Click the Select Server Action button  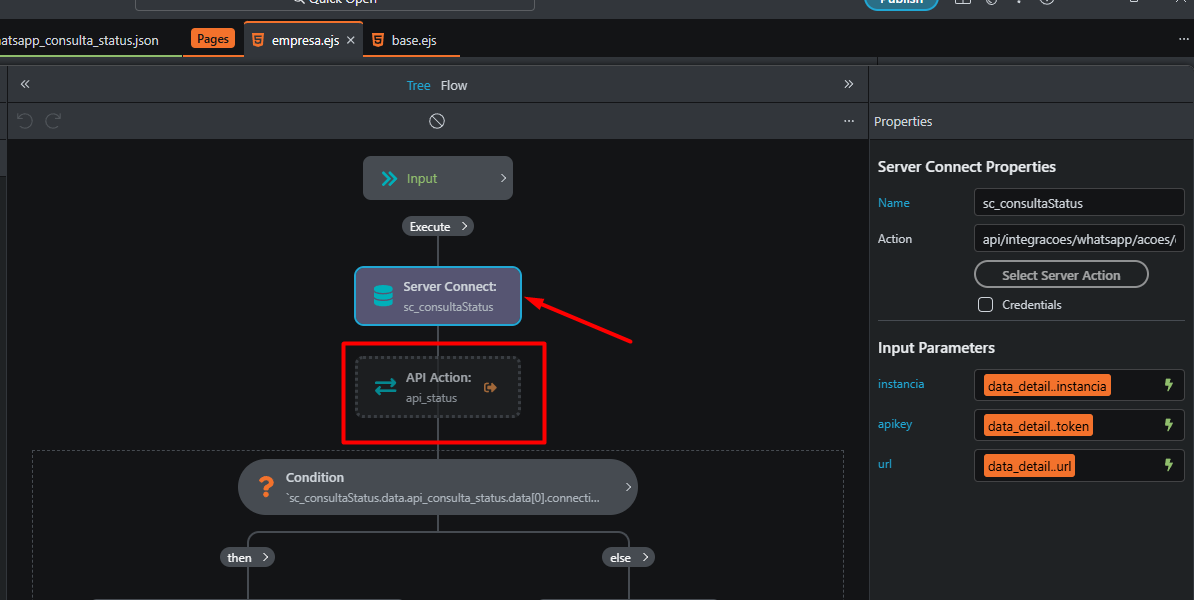point(1061,274)
